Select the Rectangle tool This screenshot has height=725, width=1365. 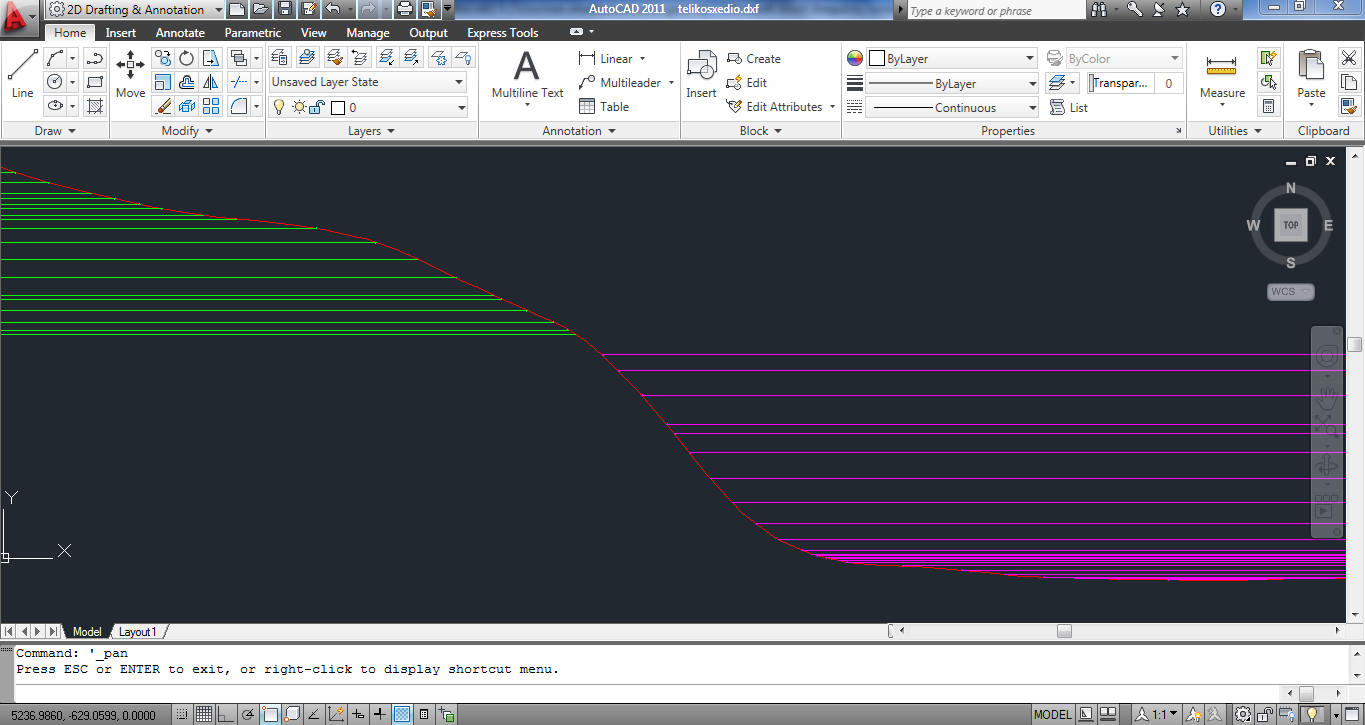tap(95, 82)
